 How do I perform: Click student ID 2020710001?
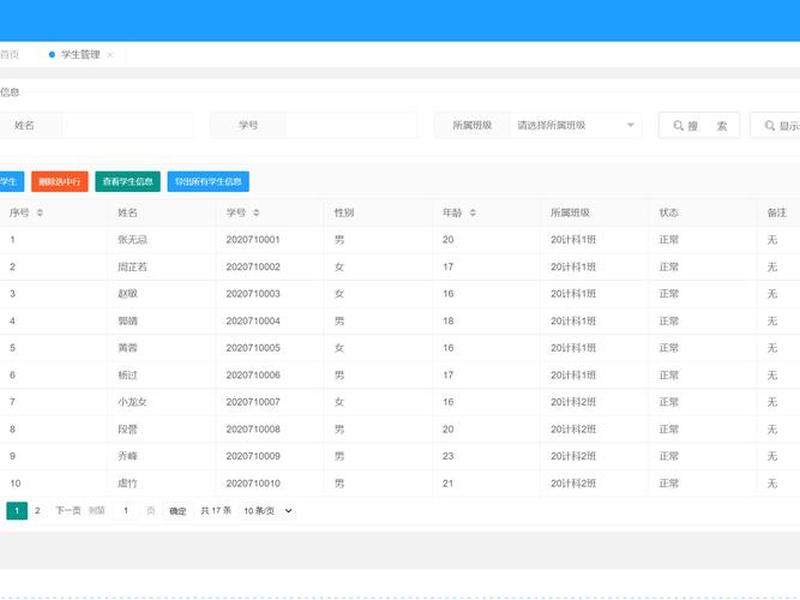pos(253,240)
